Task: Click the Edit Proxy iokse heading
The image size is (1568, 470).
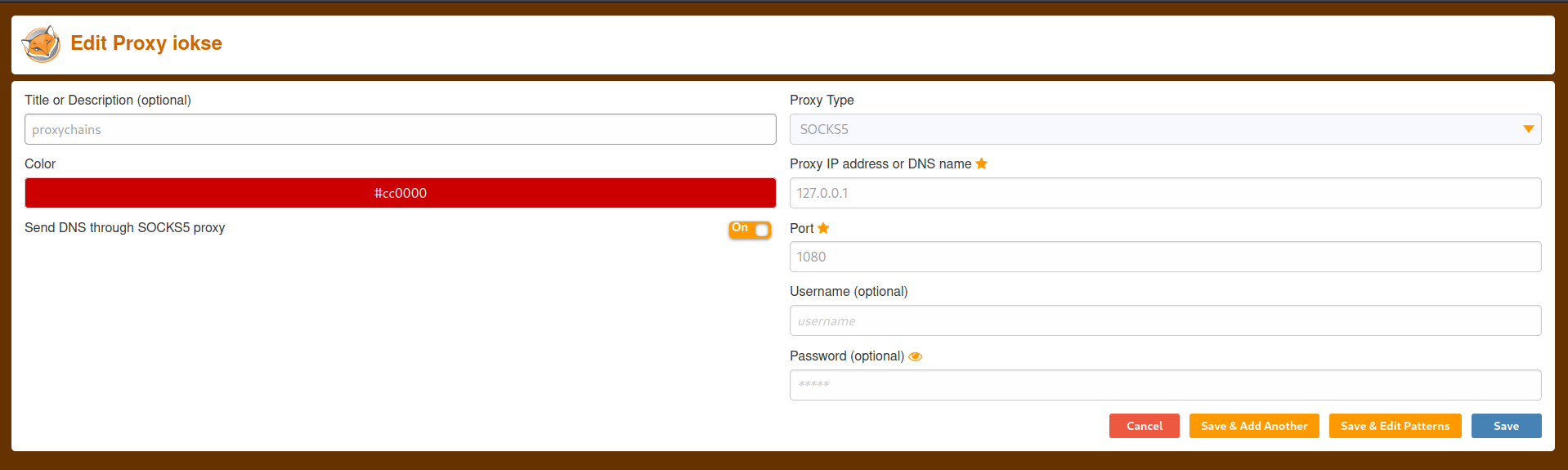Action: [146, 43]
